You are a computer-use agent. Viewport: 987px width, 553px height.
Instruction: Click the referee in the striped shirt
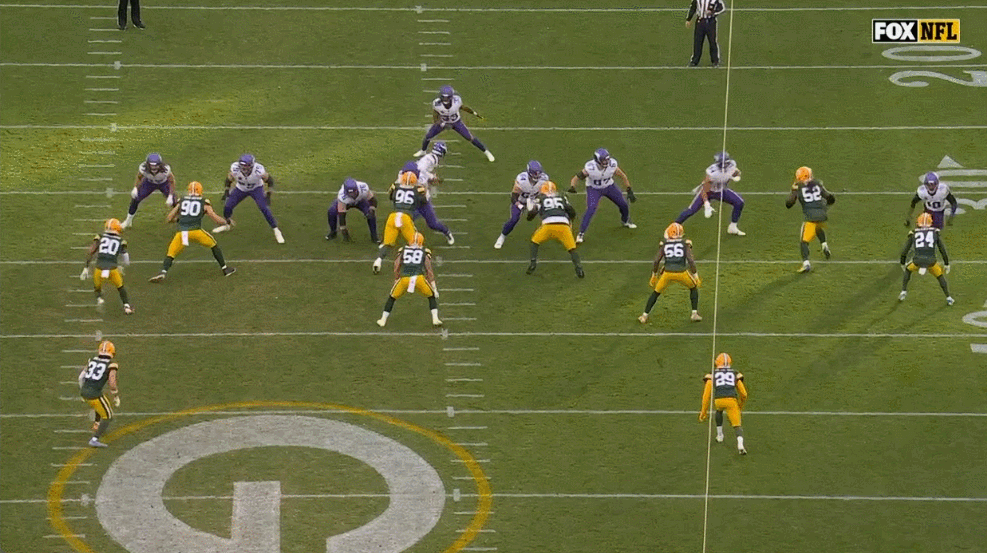coord(705,33)
